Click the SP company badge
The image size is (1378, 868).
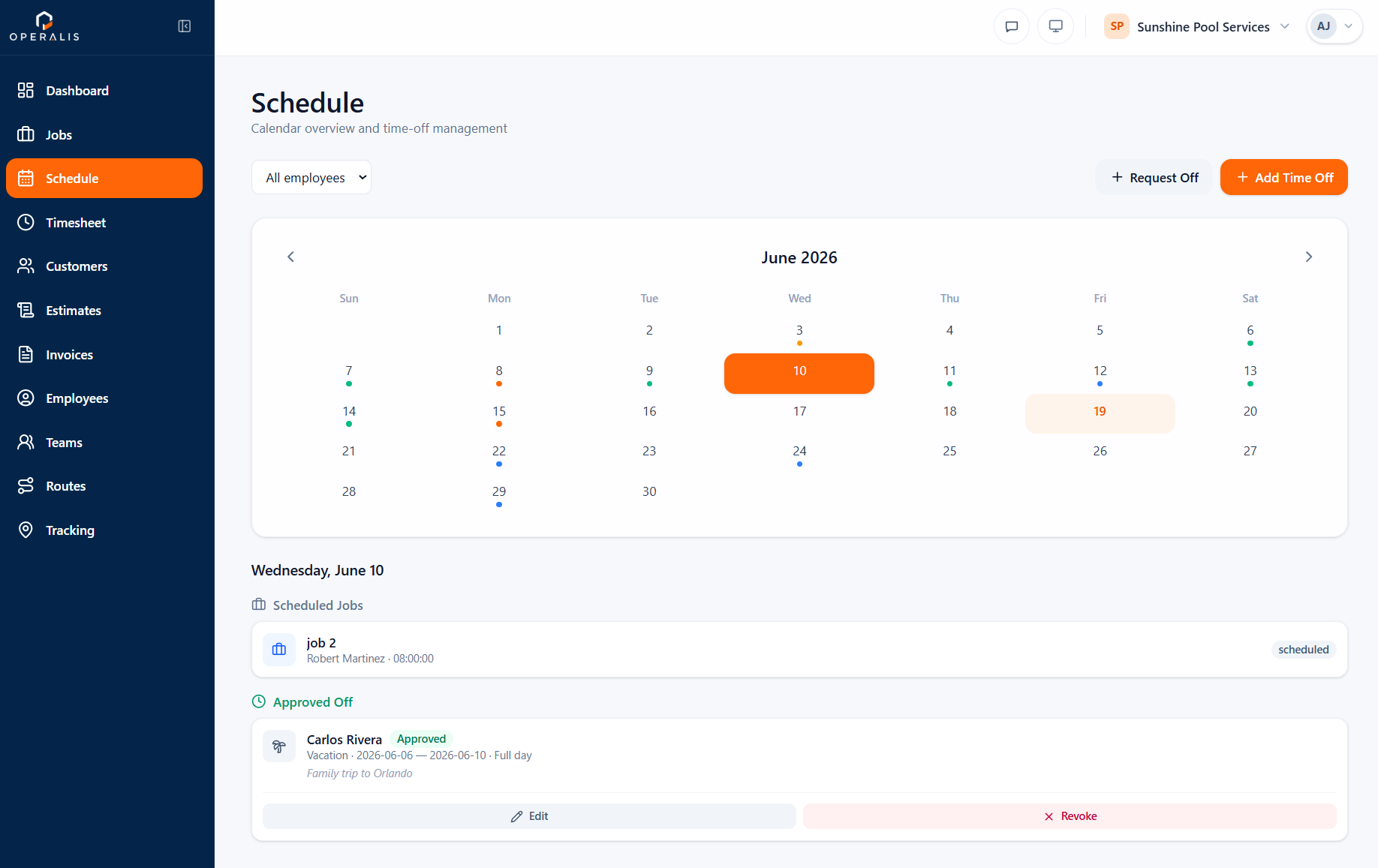click(1117, 26)
